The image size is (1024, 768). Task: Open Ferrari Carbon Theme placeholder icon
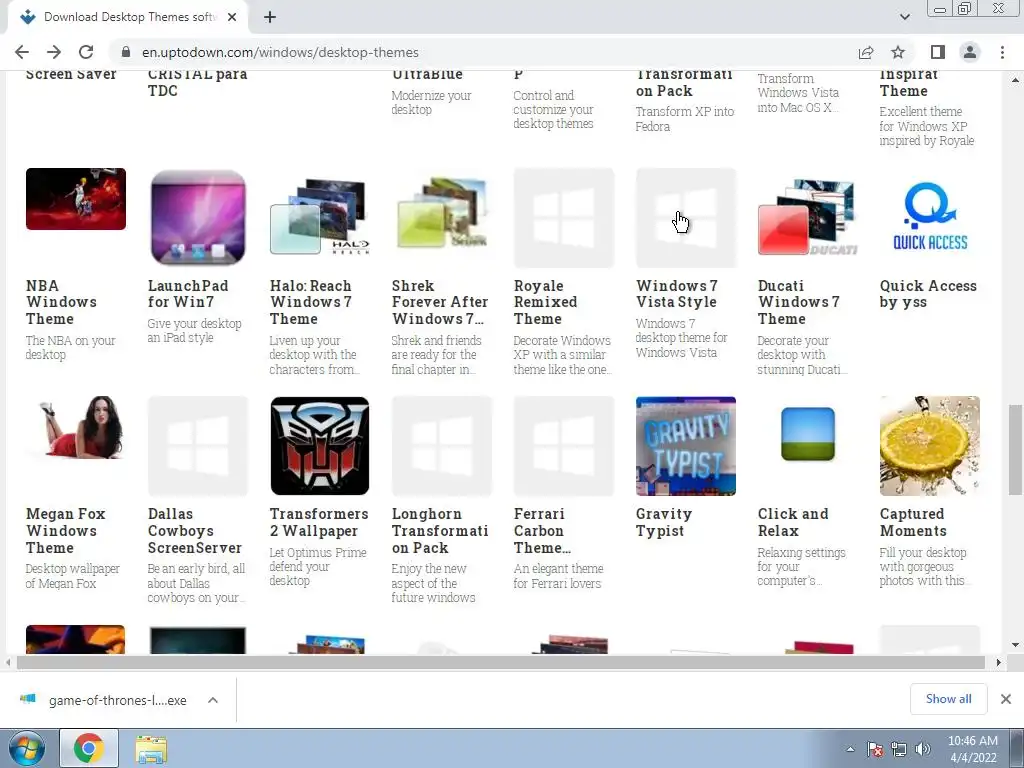pos(564,445)
